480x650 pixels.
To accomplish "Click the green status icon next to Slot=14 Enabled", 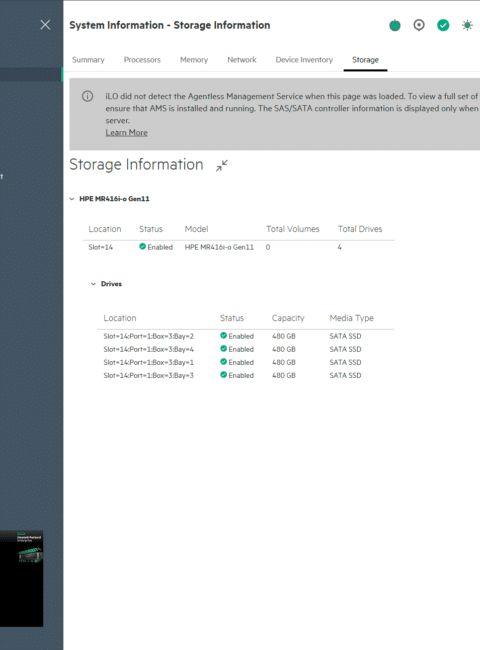I will pyautogui.click(x=142, y=247).
